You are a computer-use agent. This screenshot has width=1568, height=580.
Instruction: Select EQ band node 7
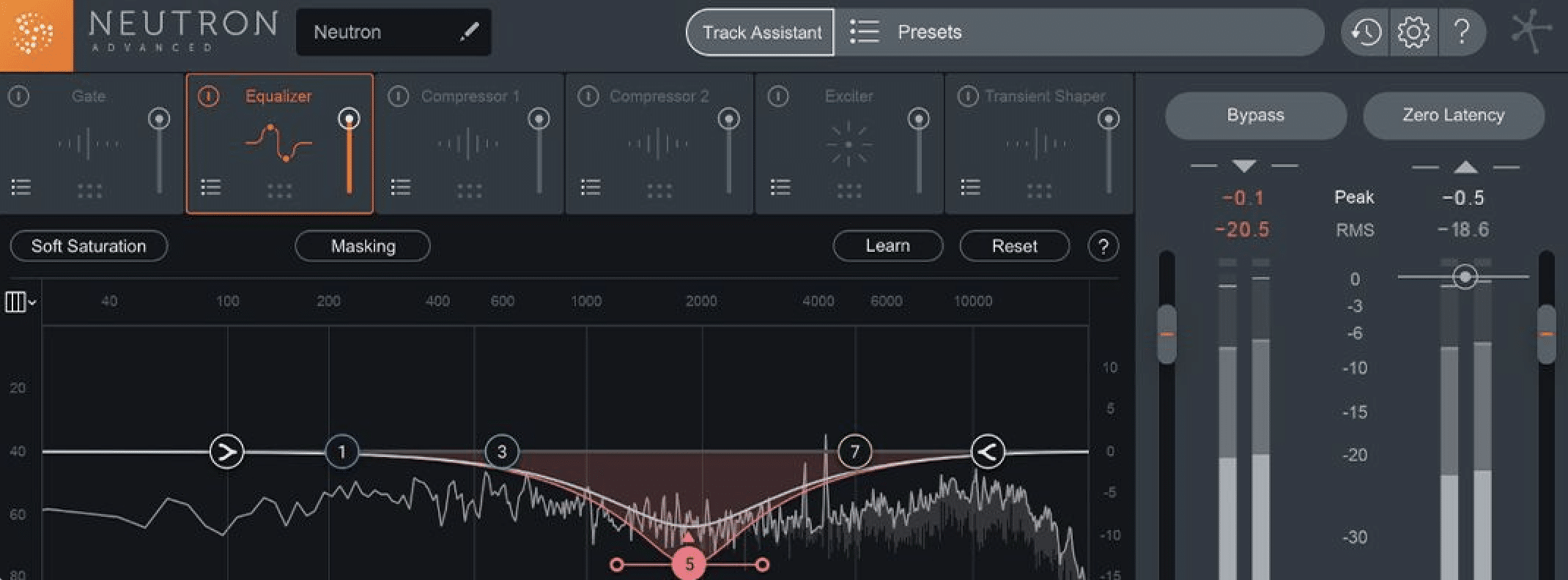click(854, 452)
